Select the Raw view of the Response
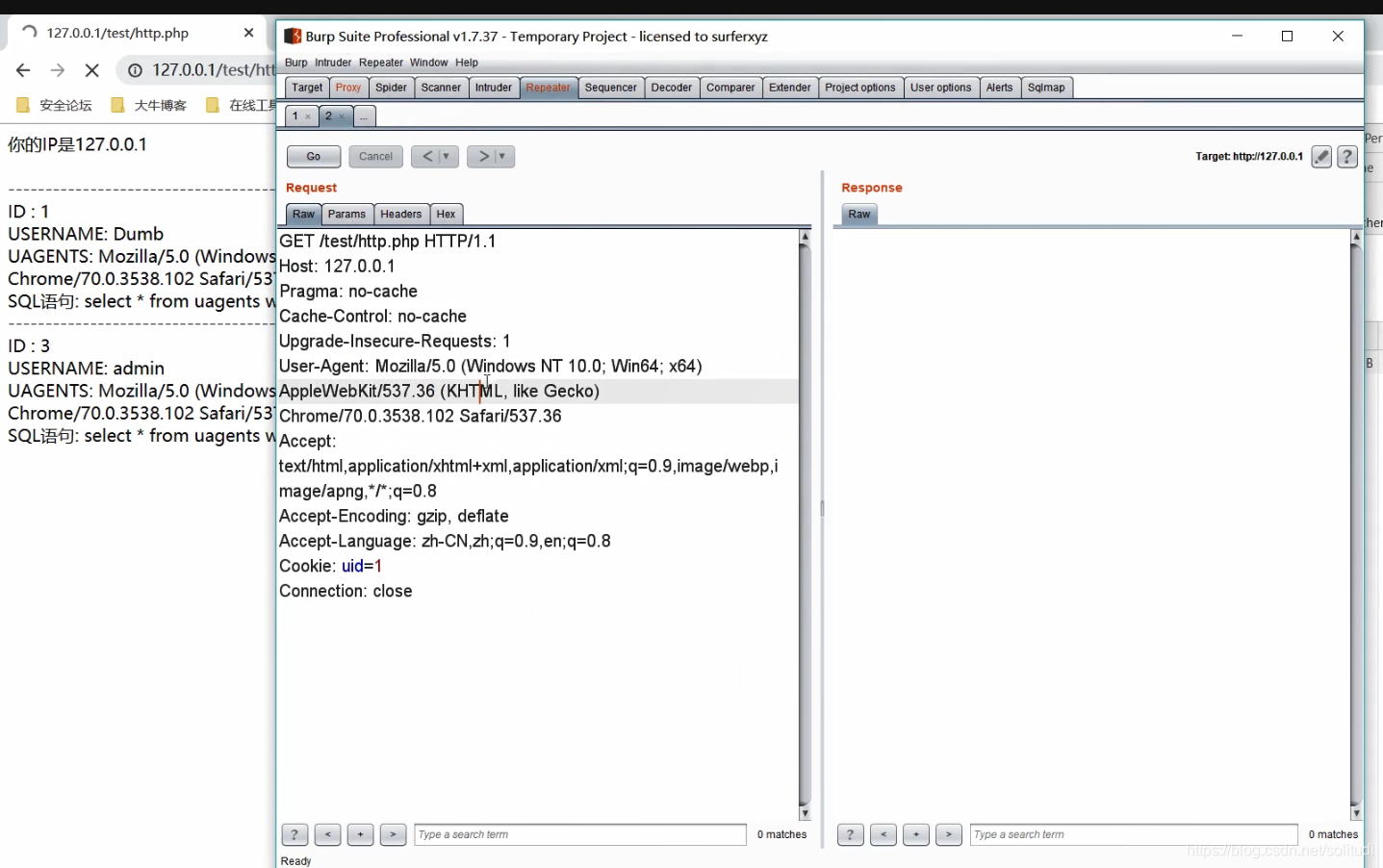Screen dimensions: 1383x868 859,215
